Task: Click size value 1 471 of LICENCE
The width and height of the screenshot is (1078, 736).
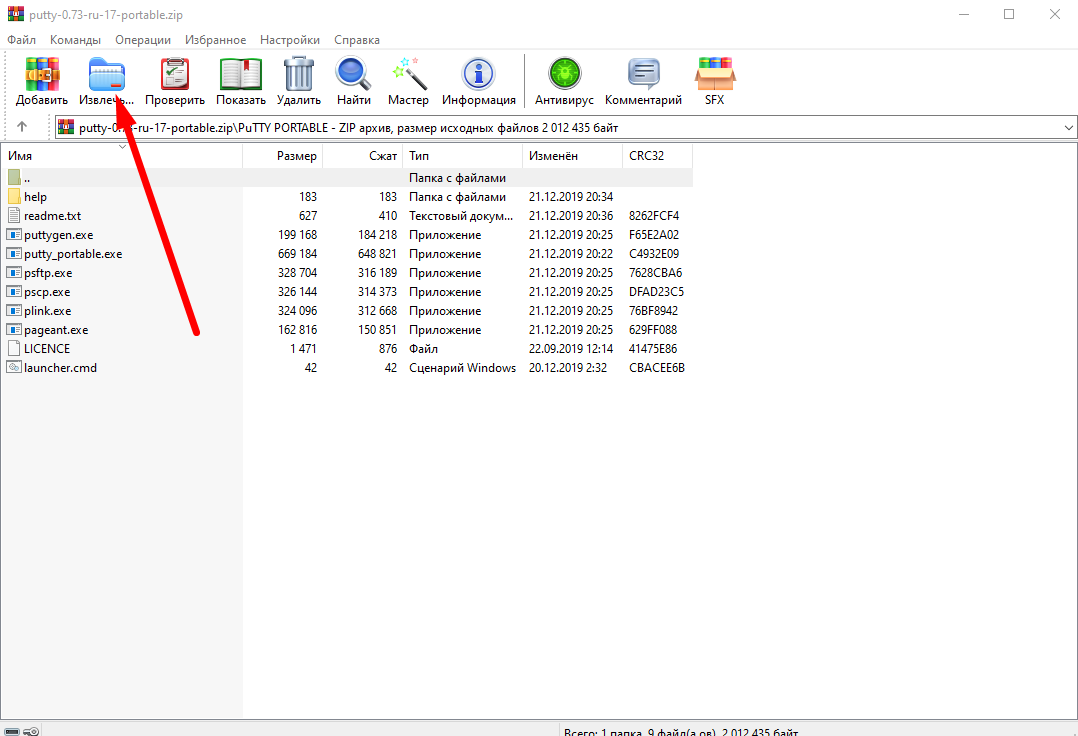Action: pos(303,348)
